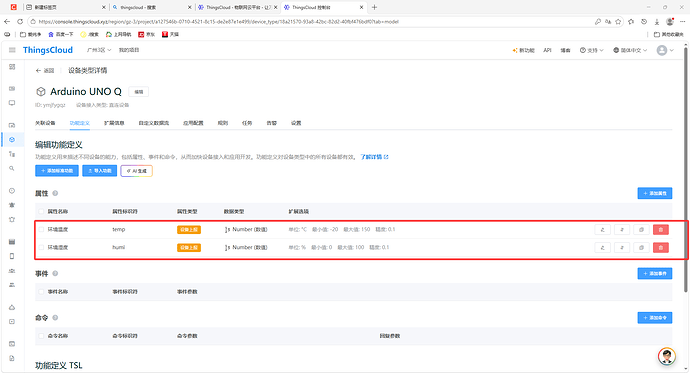Viewport: 690px width, 373px height.
Task: Open the top grid dashboard icon in sidebar
Action: tap(12, 67)
